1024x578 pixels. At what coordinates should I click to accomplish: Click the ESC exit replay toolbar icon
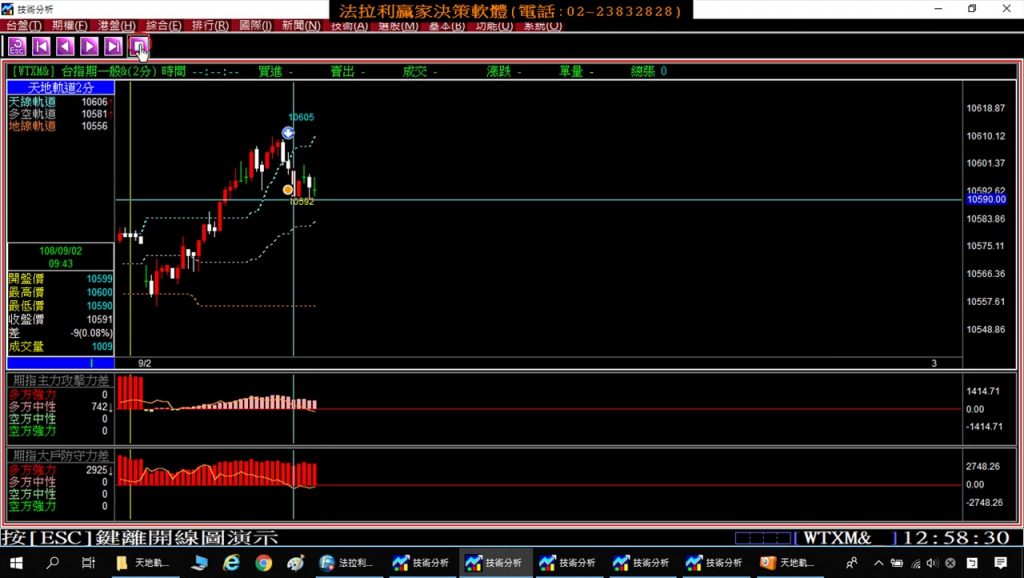pyautogui.click(x=17, y=46)
